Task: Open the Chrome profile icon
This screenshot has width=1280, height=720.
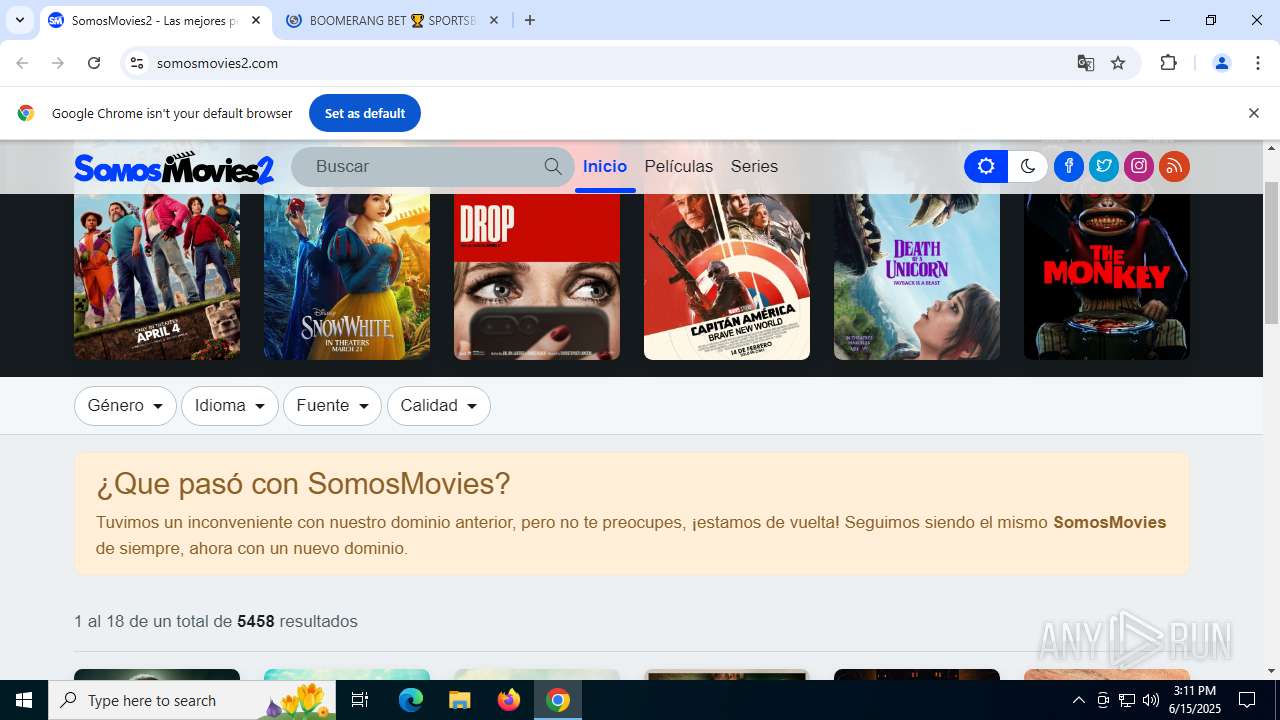Action: pos(1221,63)
